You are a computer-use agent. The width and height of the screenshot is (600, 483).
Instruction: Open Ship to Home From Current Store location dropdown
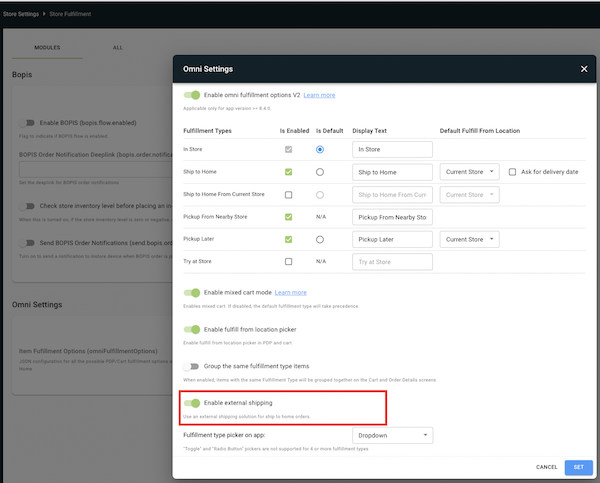pyautogui.click(x=470, y=195)
